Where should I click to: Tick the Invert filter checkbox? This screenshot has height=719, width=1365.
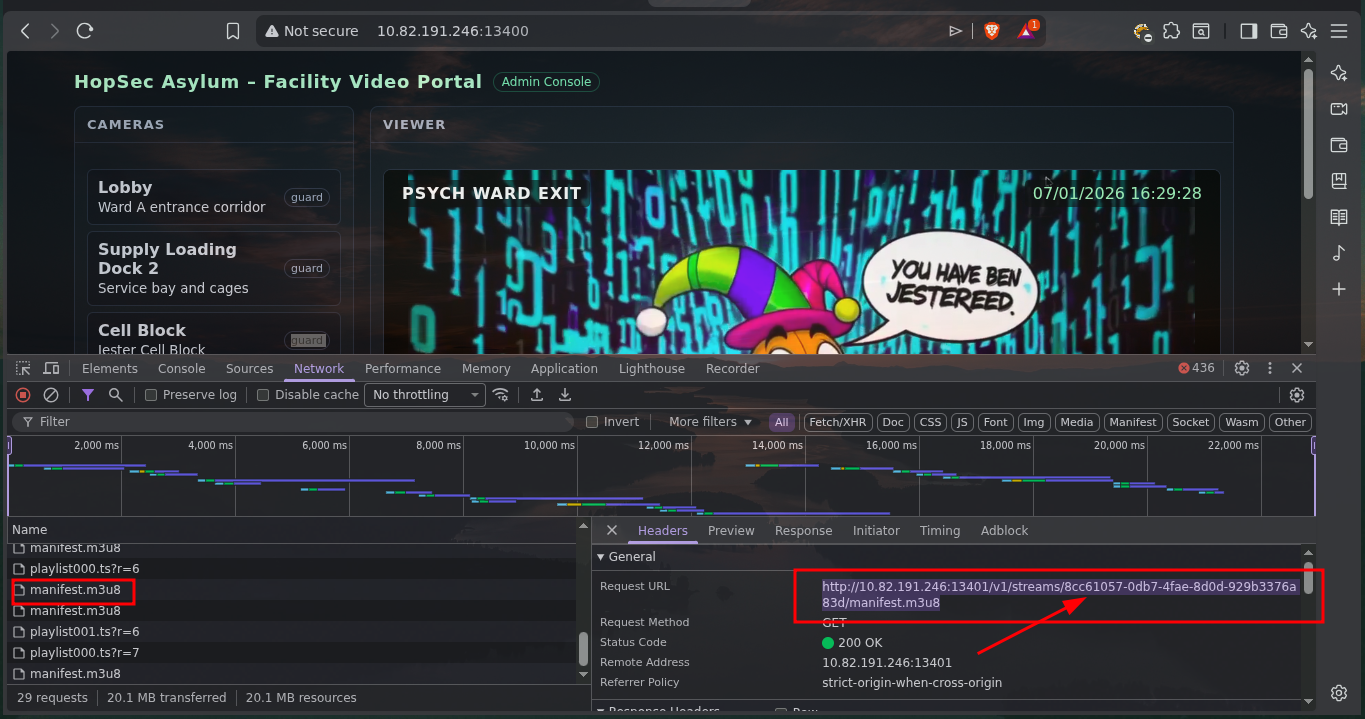(x=592, y=422)
